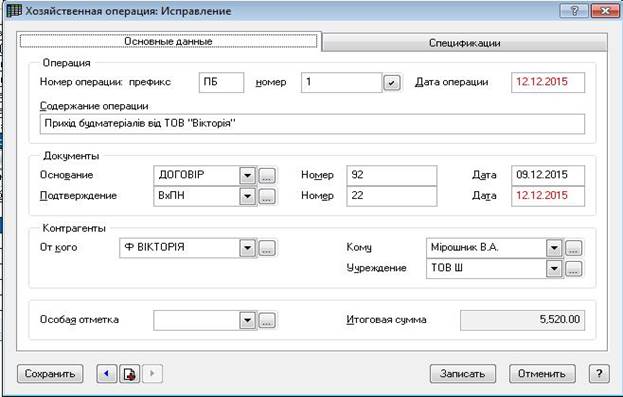The image size is (623, 397).
Task: Select the Основные данные tab
Action: pyautogui.click(x=168, y=41)
